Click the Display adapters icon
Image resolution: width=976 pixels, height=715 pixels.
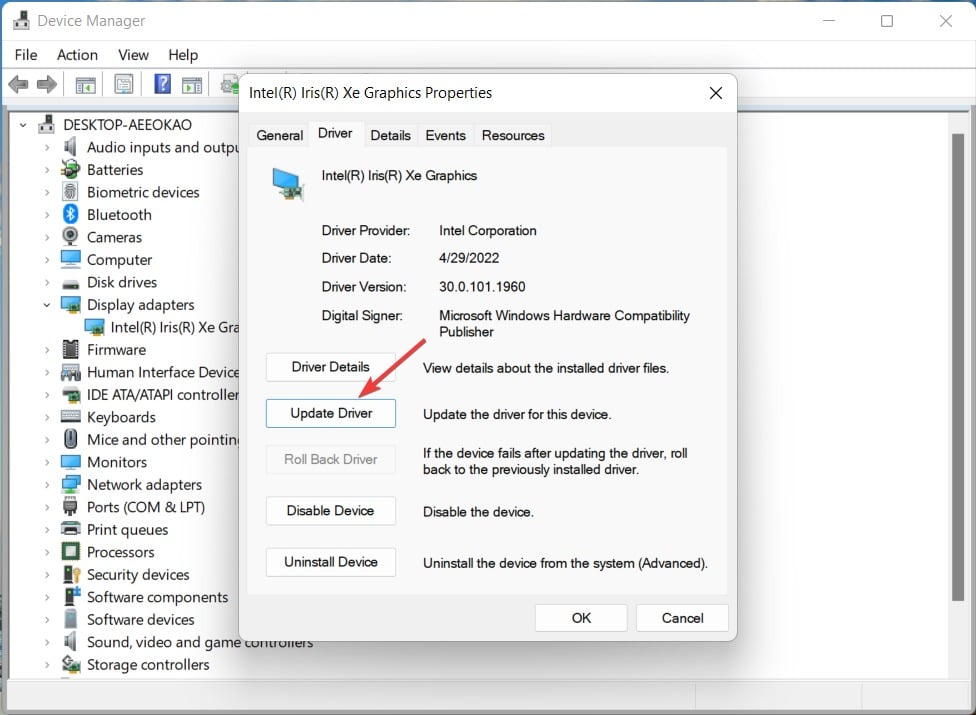(70, 304)
